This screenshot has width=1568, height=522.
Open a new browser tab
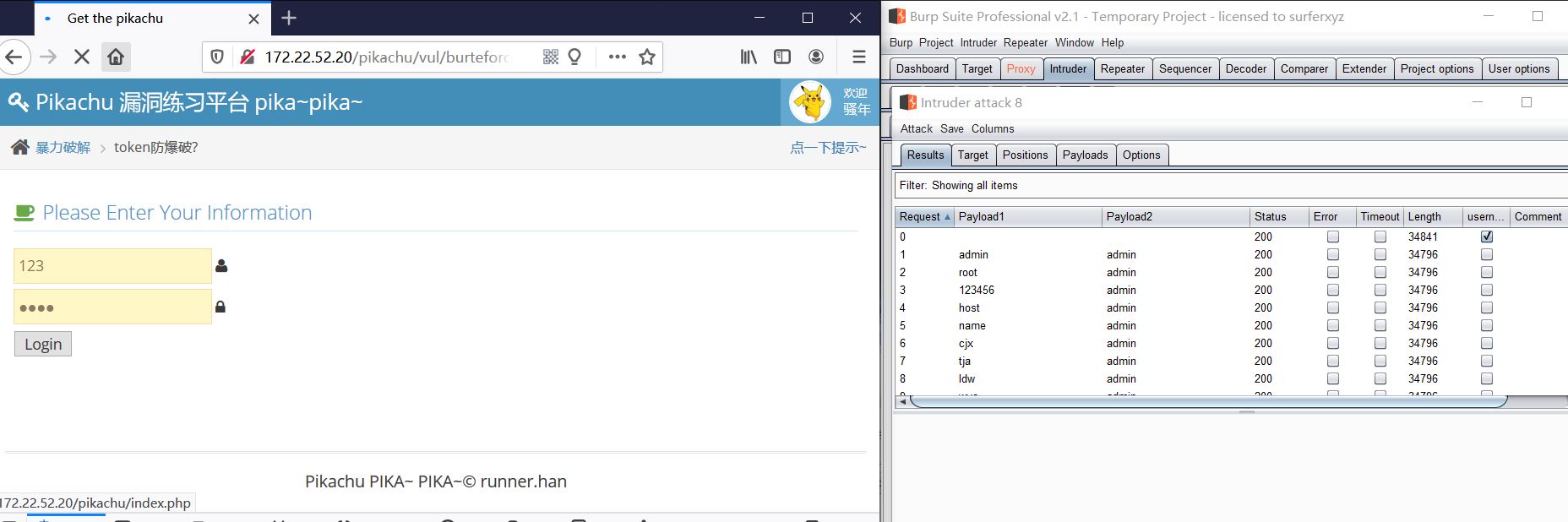click(x=289, y=18)
